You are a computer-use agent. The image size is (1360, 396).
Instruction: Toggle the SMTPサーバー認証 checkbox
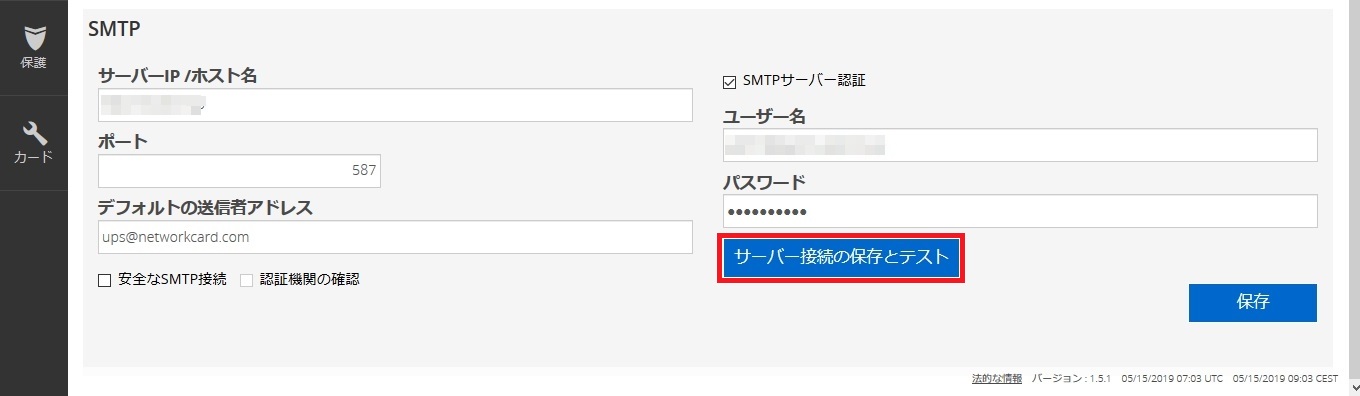(729, 80)
